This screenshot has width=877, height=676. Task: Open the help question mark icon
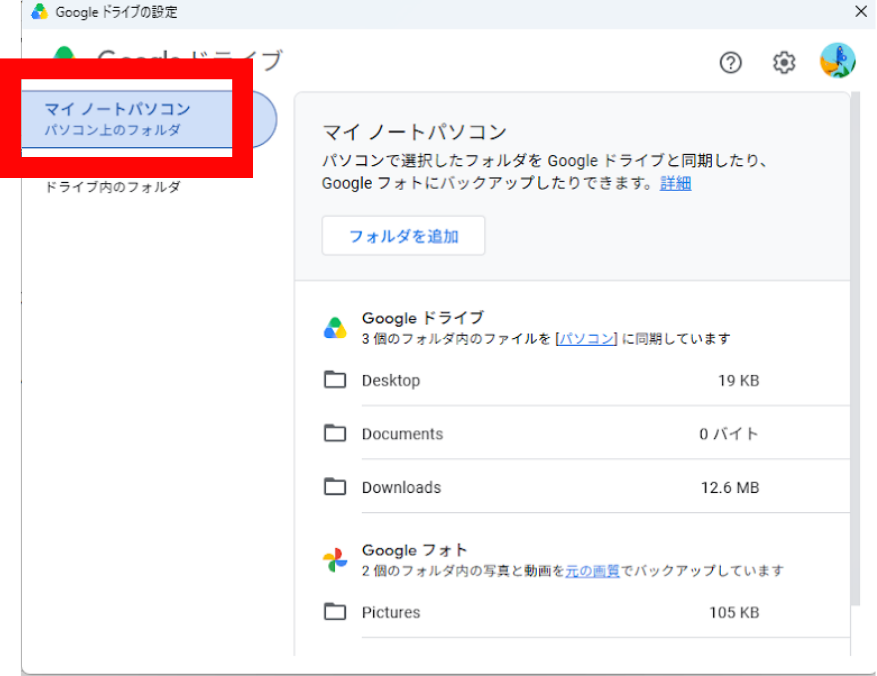(730, 63)
